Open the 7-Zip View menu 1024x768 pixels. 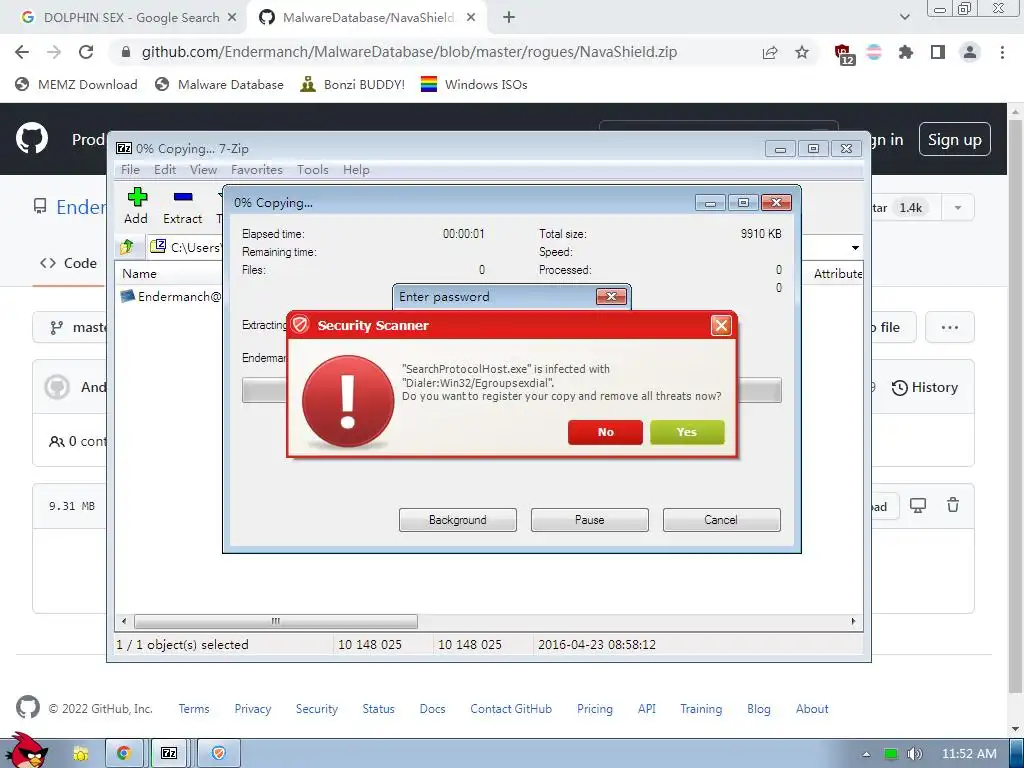204,170
